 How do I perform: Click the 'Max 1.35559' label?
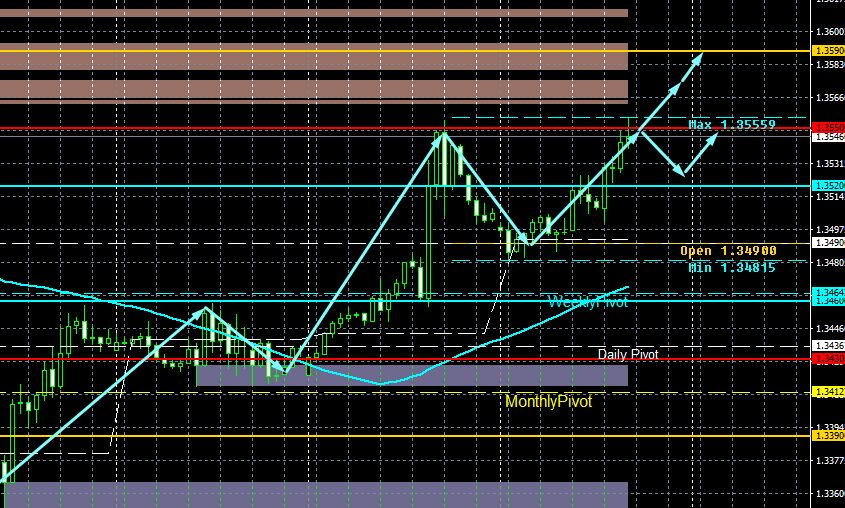click(732, 125)
